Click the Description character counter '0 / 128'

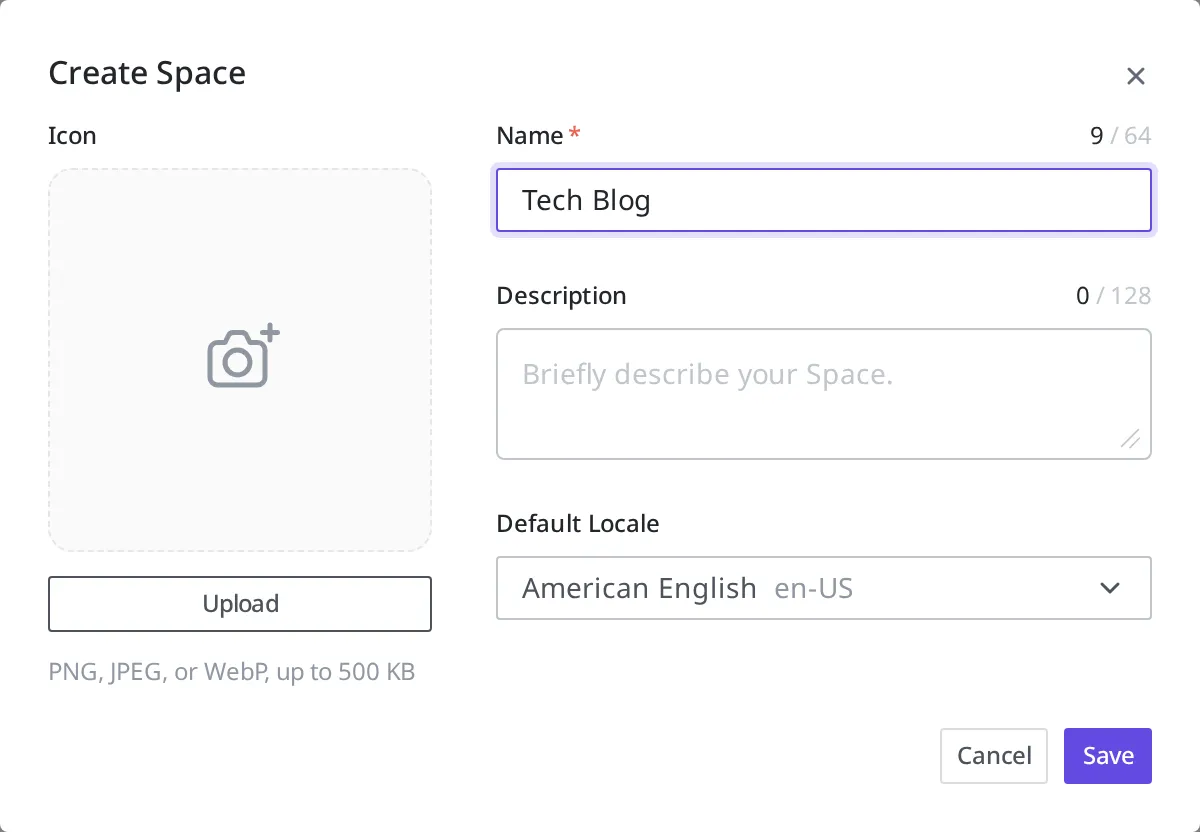click(1113, 296)
